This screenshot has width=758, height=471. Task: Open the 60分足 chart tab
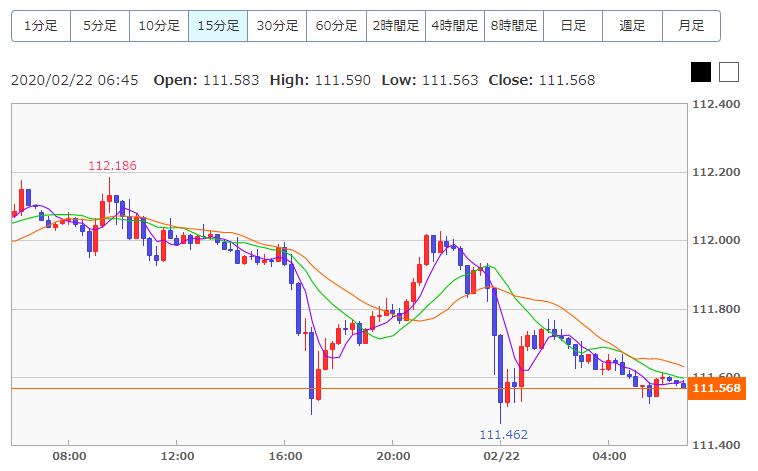click(336, 26)
